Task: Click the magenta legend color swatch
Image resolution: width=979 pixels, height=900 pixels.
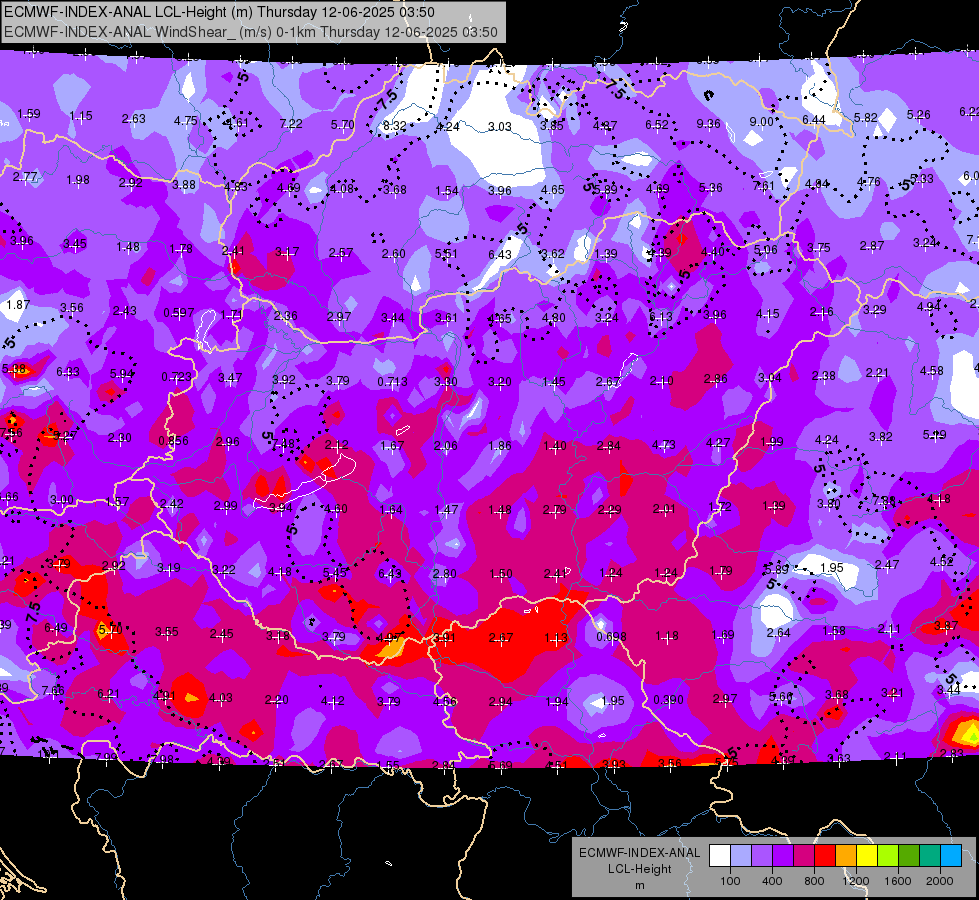Action: [x=804, y=856]
